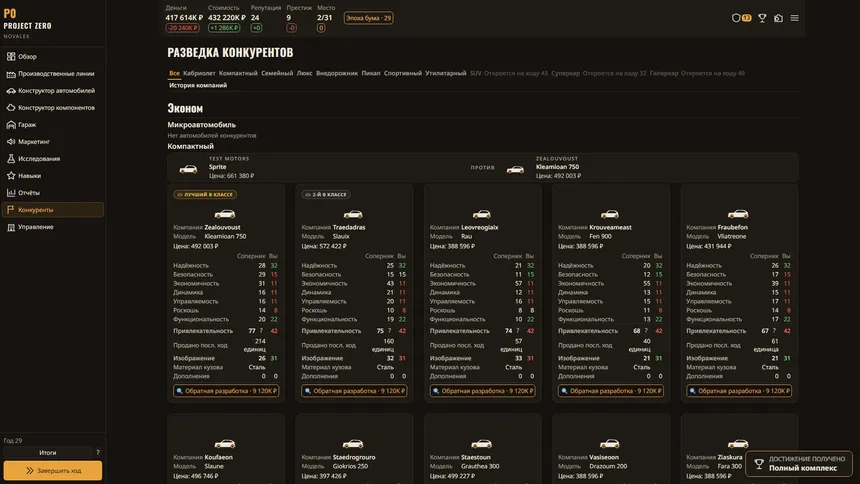Viewport: 860px width, 484px height.
Task: Click attractiveness help icon on Krouveameast card
Action: click(646, 331)
